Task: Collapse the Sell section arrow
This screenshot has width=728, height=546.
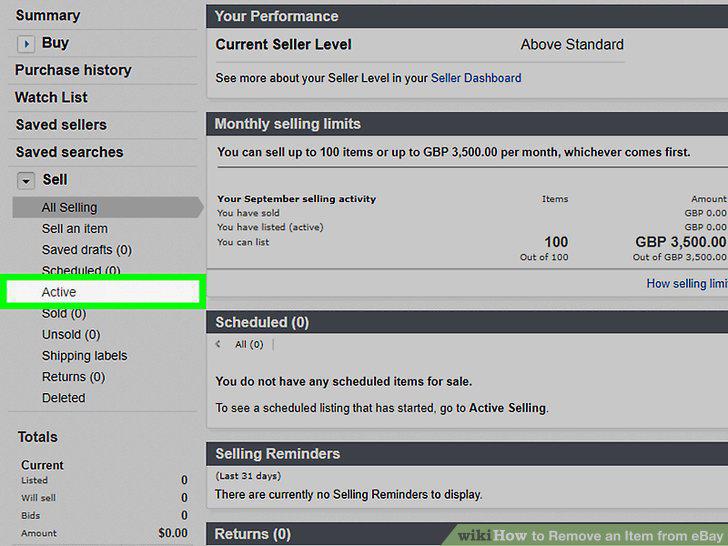Action: pyautogui.click(x=26, y=181)
